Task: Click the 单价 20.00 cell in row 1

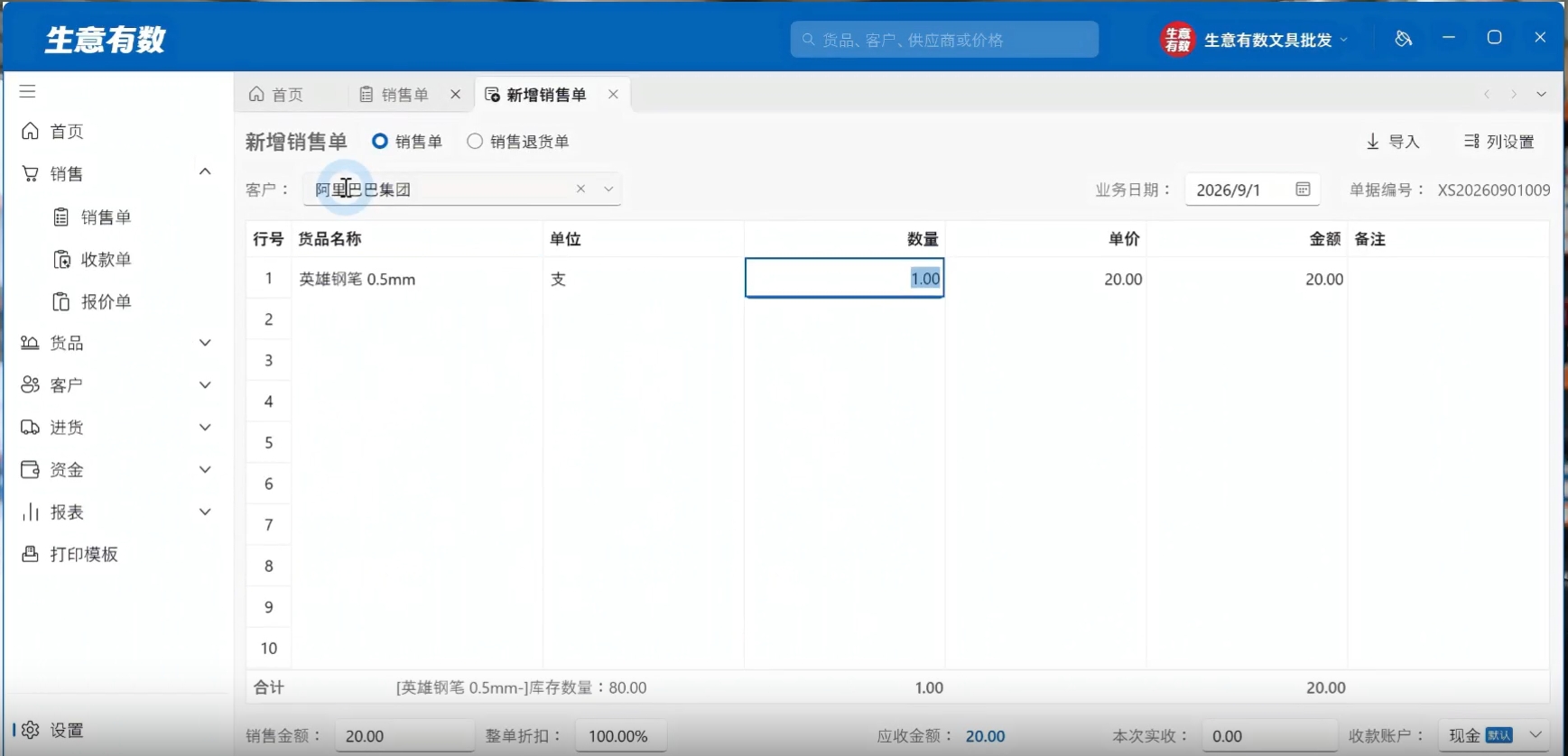Action: pyautogui.click(x=1046, y=279)
